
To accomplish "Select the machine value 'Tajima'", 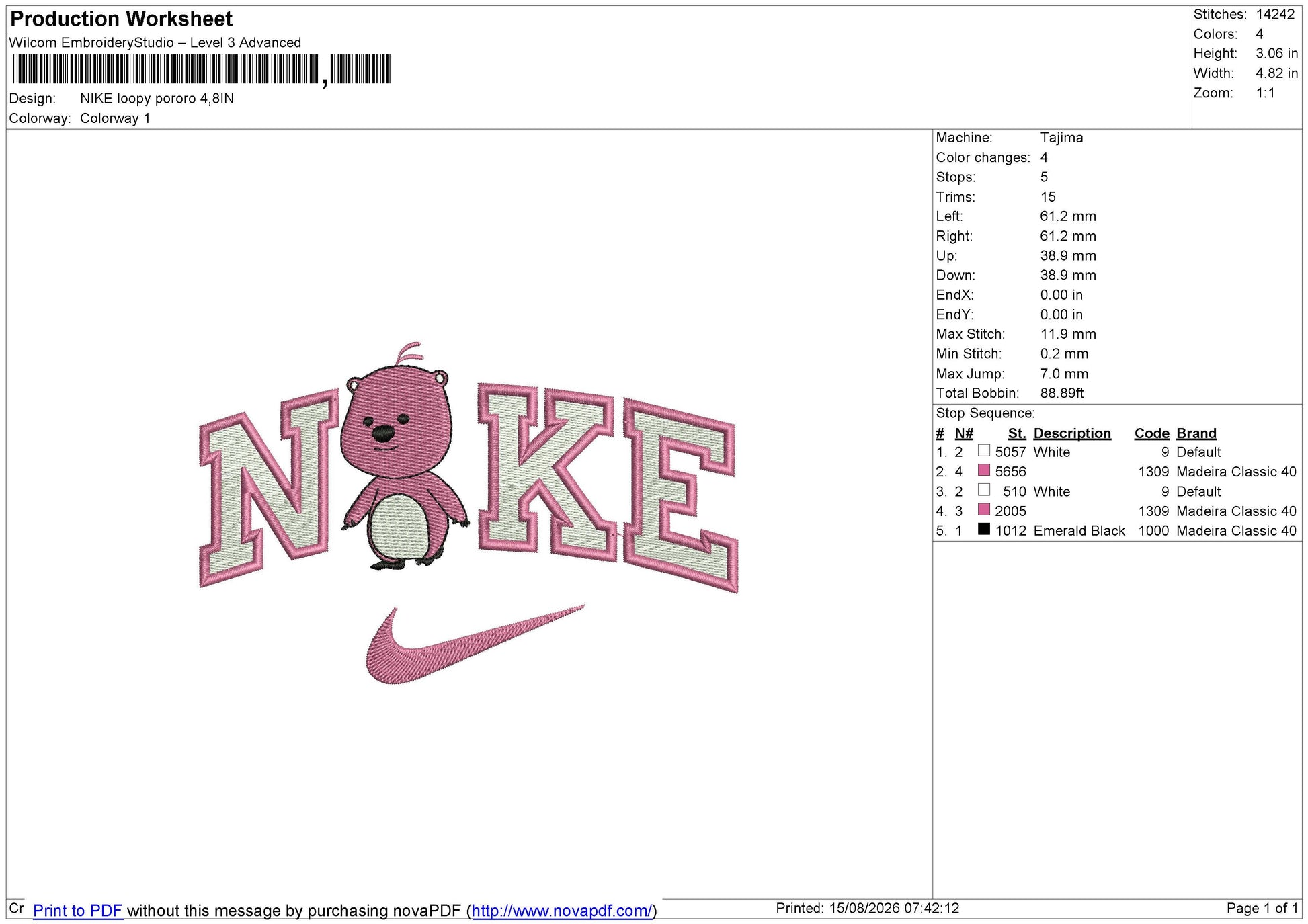I will pos(1062,138).
